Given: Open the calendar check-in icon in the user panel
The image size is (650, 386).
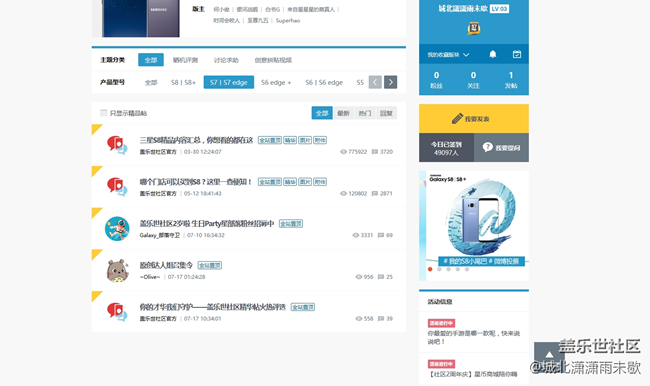Looking at the screenshot, I should tap(517, 54).
